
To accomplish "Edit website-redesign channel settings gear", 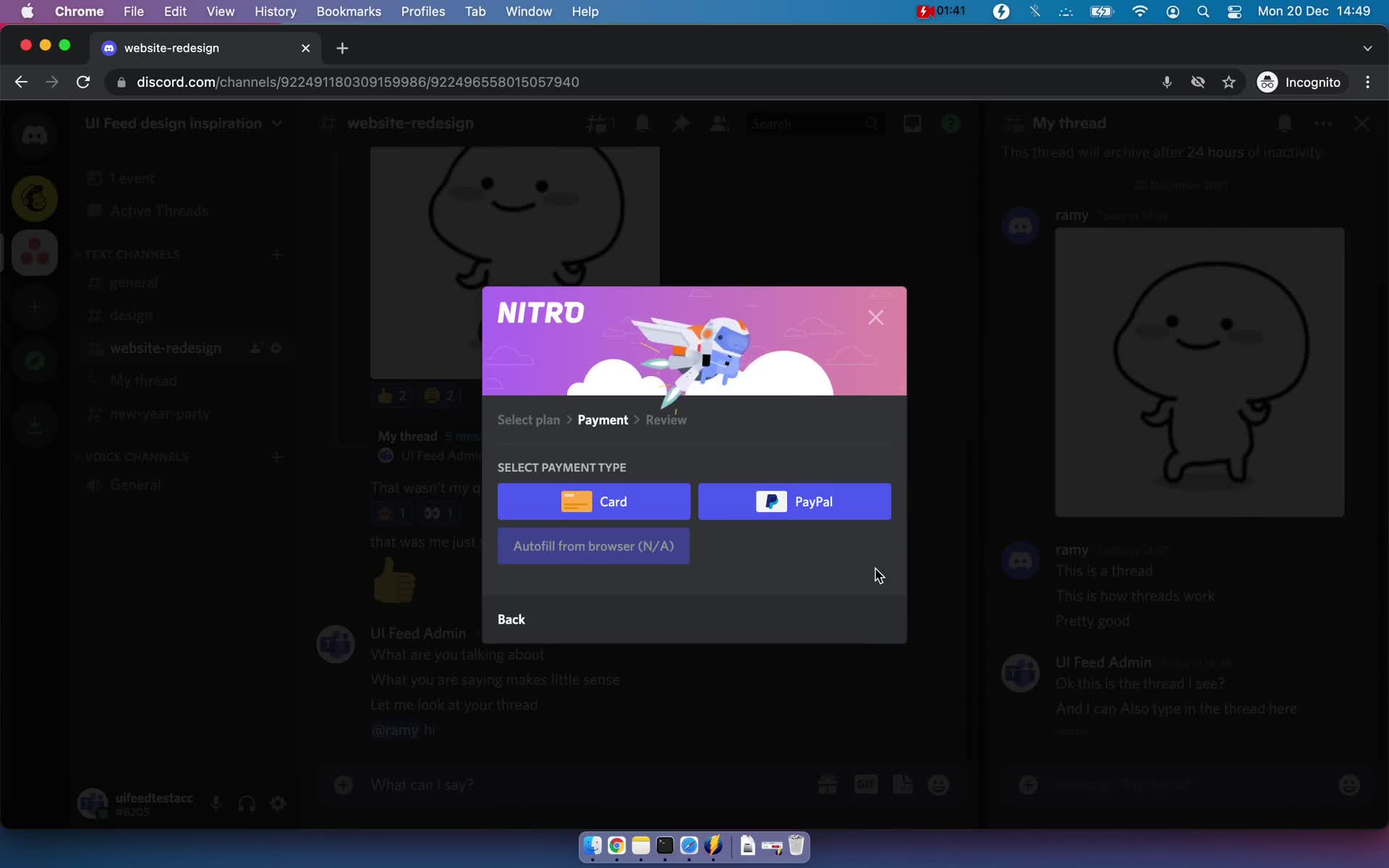I will pyautogui.click(x=276, y=348).
